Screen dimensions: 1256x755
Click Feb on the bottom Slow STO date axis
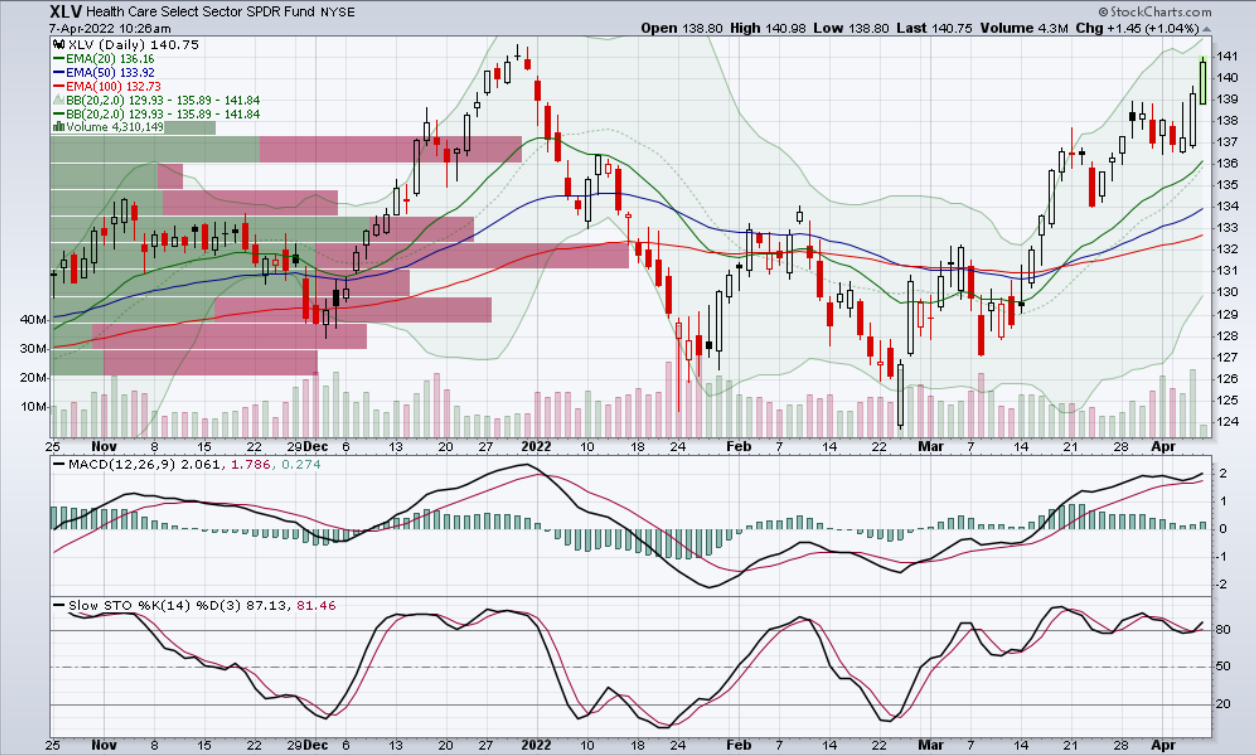coord(738,746)
